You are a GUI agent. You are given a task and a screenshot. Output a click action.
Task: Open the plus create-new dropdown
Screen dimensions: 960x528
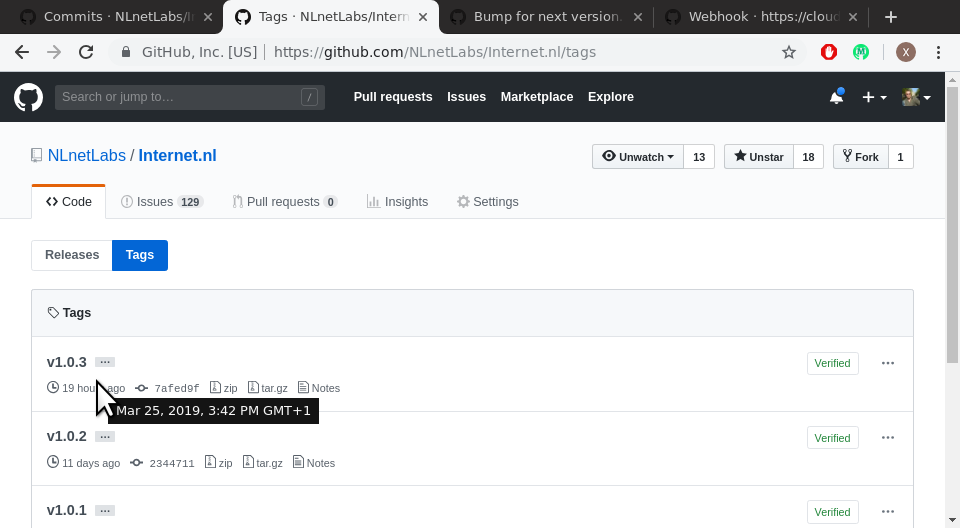point(874,97)
